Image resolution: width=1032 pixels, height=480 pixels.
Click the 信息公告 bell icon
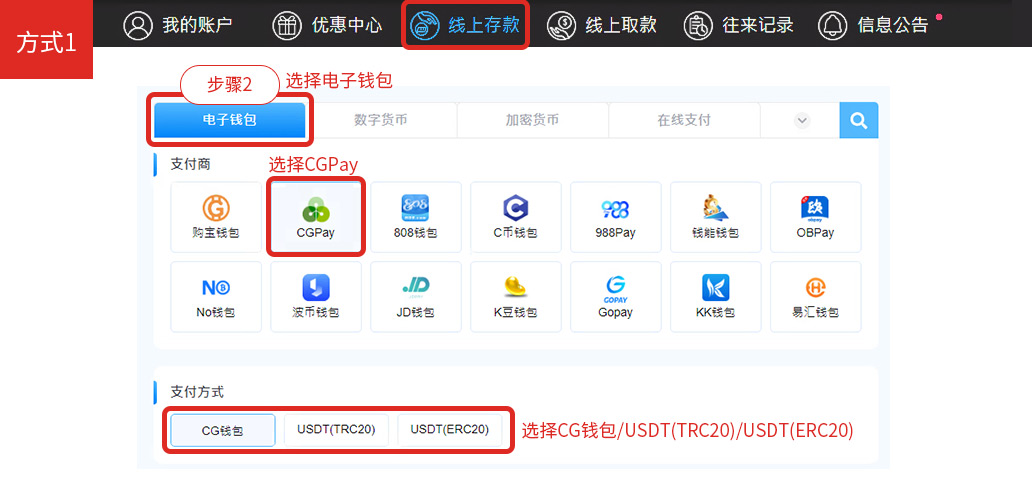[833, 26]
